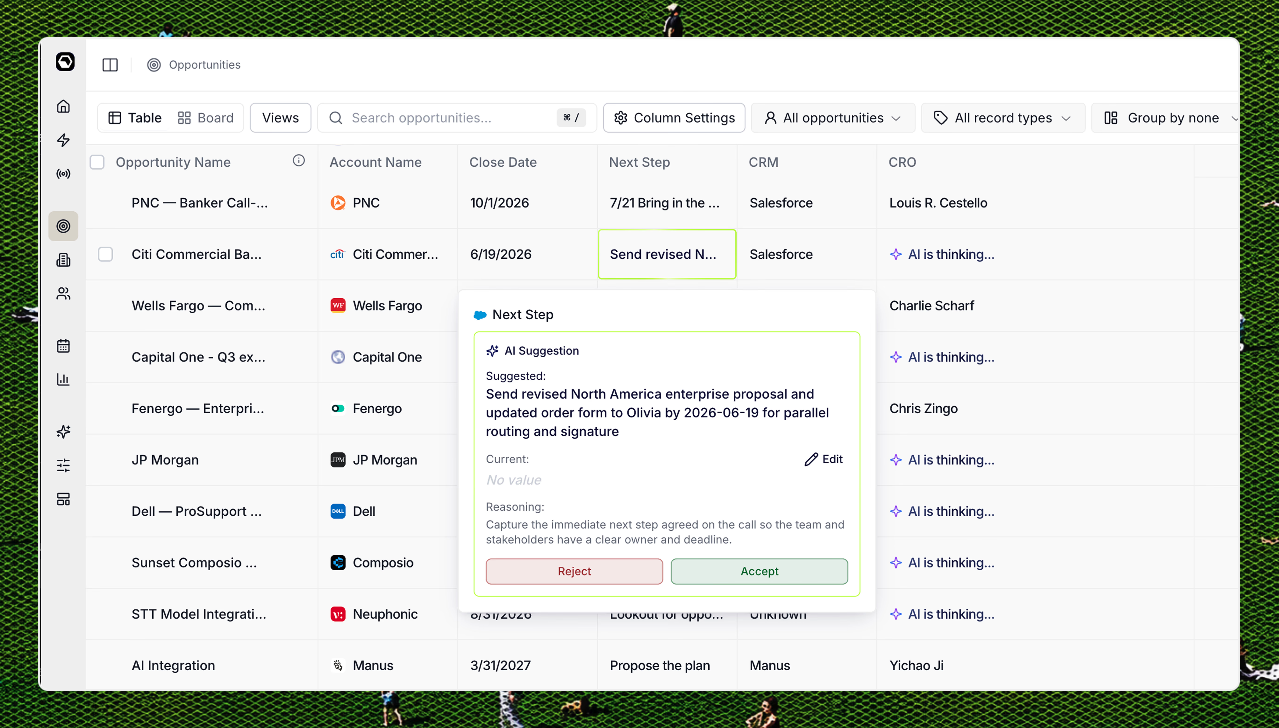Click the Chris Zingo CRO cell
The width and height of the screenshot is (1279, 728).
coord(924,409)
